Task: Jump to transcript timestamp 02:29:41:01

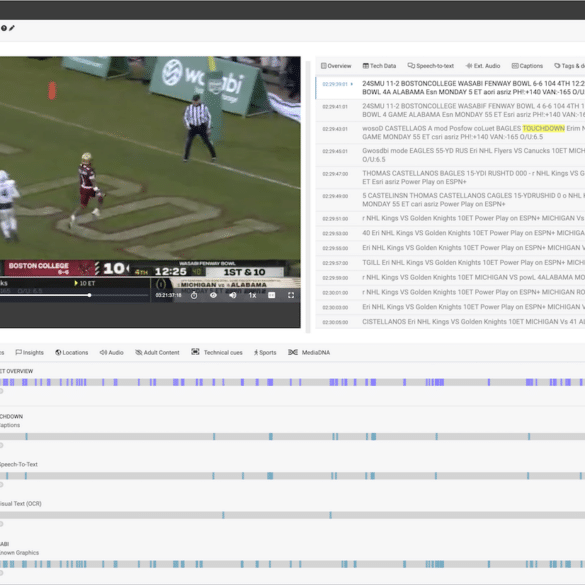Action: pos(335,107)
